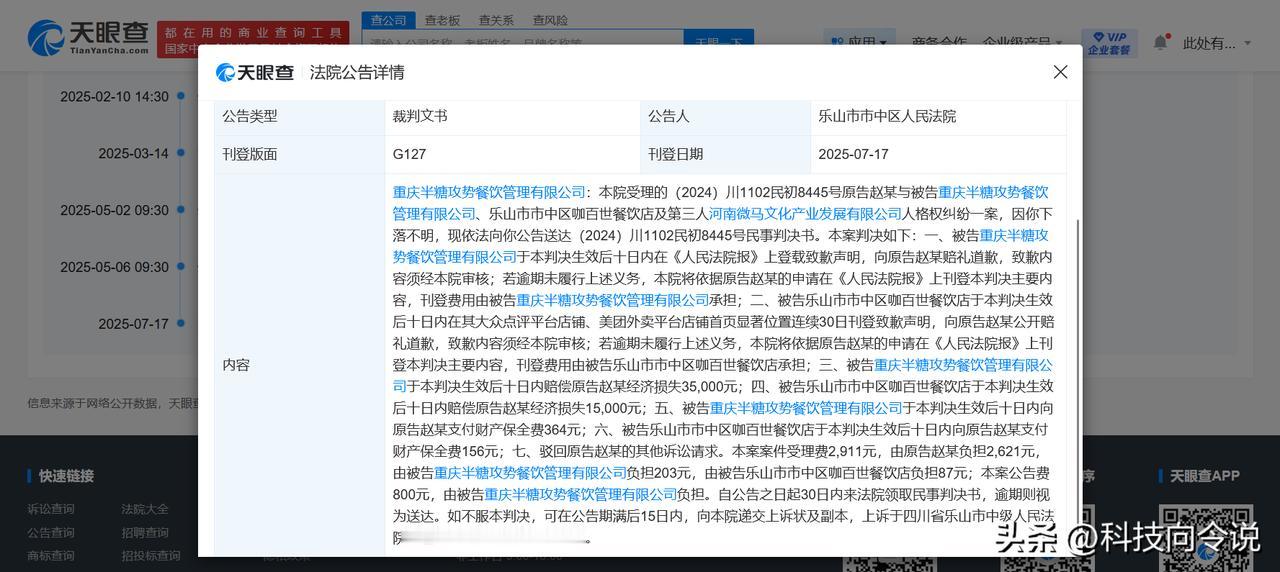Click the 快速链接 footer heading
Screen dimensions: 1280x572
tap(66, 476)
